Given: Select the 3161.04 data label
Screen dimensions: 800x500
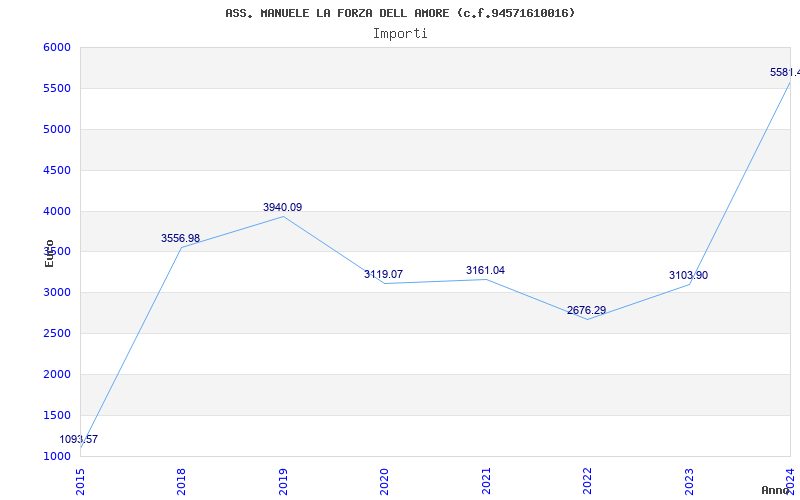Looking at the screenshot, I should coord(485,270).
